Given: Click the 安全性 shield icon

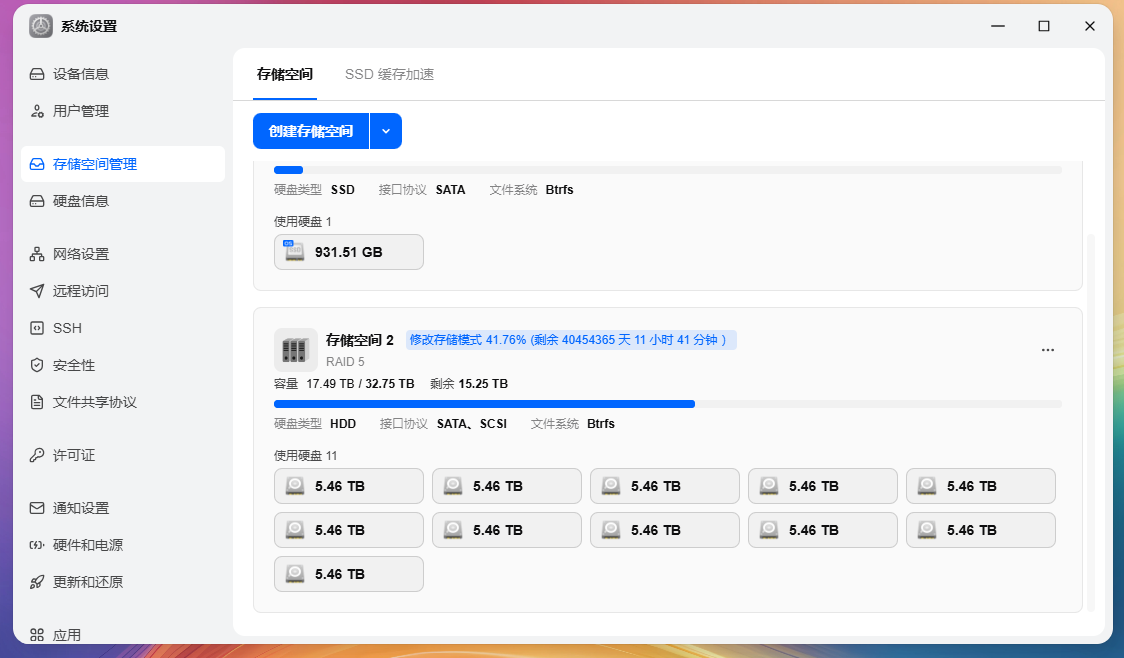Looking at the screenshot, I should (37, 366).
